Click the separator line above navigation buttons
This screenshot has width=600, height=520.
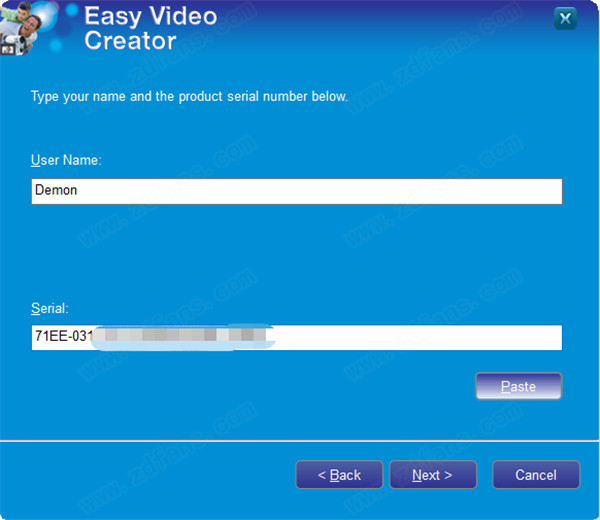coord(300,441)
